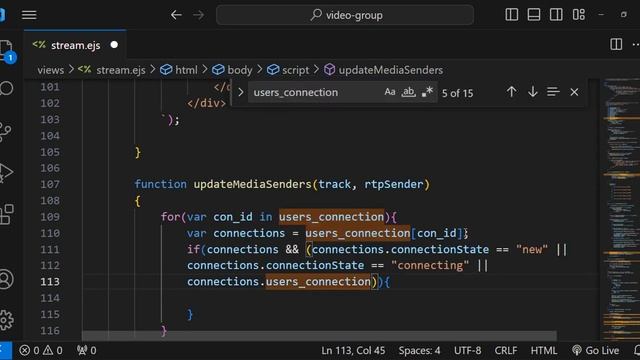640x360 pixels.
Task: Open Run and Debug view
Action: [x=6, y=172]
